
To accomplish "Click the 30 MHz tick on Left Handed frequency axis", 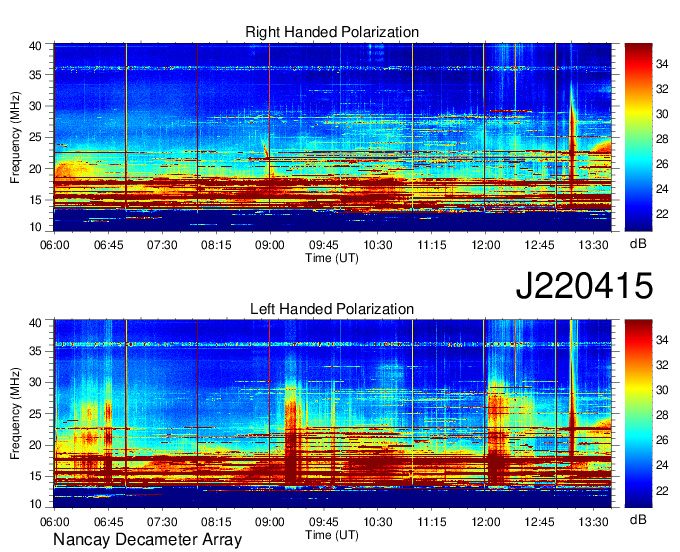I will pyautogui.click(x=35, y=382).
